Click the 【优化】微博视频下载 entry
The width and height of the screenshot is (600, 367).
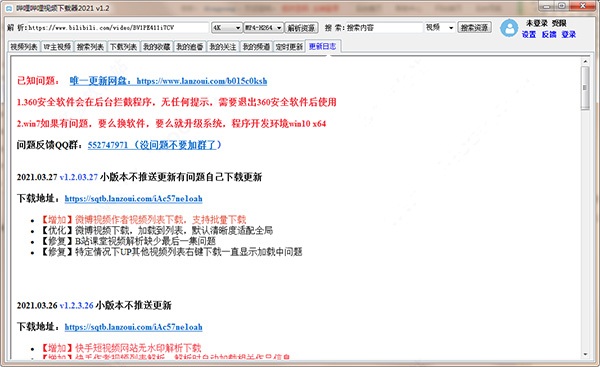(x=157, y=230)
